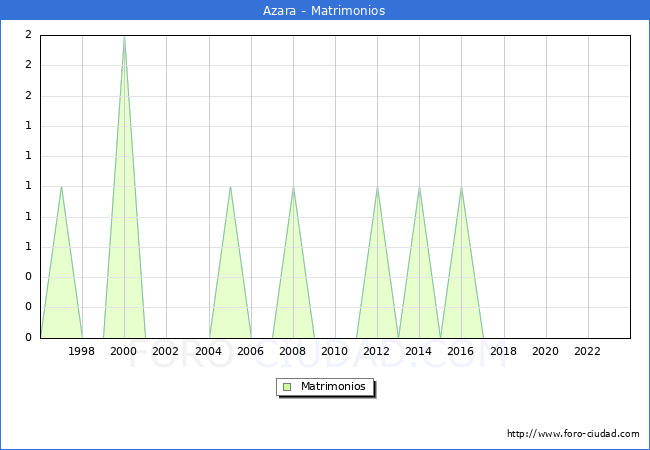Click the peak of the 2016 spike
Viewport: 650px width, 450px height.
[461, 187]
